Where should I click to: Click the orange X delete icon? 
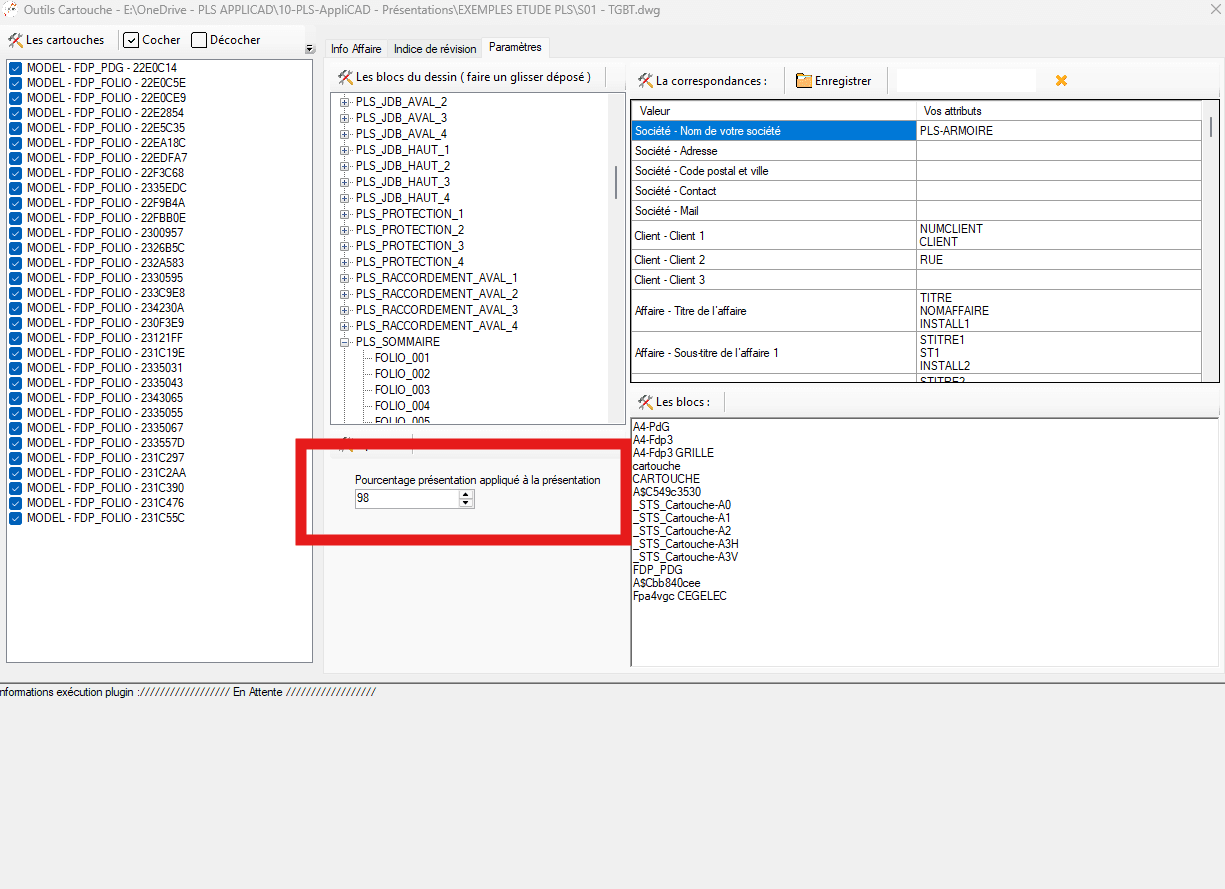click(1061, 81)
